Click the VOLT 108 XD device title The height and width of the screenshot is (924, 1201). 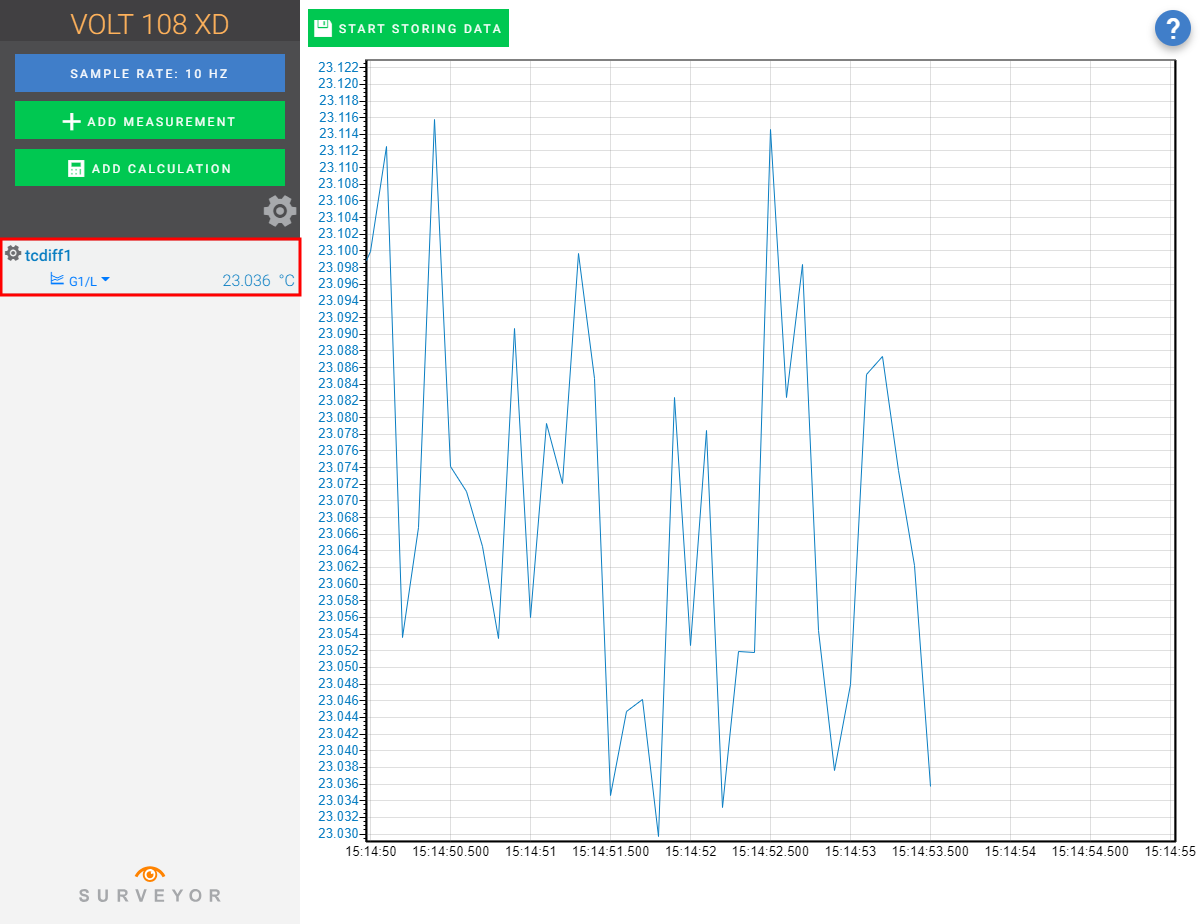(x=149, y=22)
